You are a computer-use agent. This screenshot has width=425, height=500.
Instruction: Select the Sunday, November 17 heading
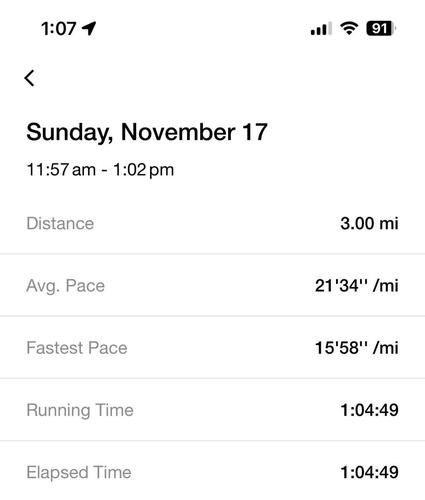tap(147, 132)
